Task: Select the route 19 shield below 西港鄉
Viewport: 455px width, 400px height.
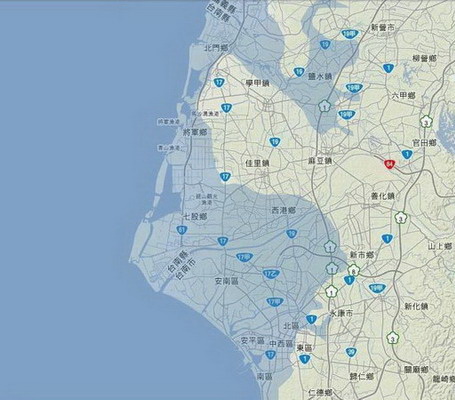Action: [292, 234]
